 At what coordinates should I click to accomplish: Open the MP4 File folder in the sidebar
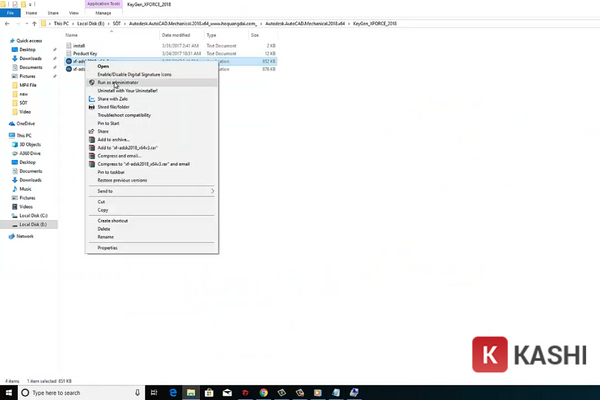(29, 85)
